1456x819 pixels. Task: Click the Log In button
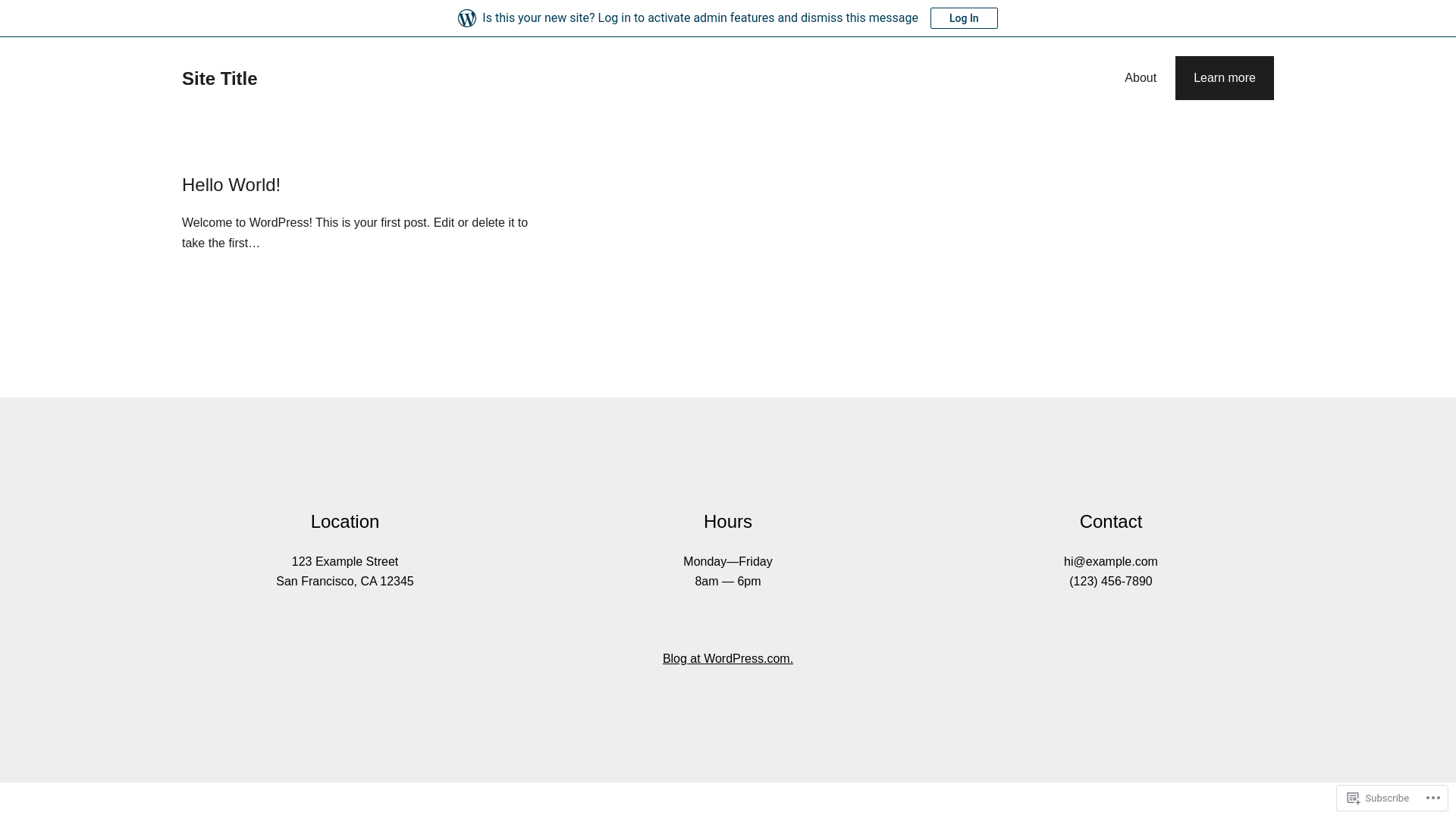pyautogui.click(x=964, y=18)
